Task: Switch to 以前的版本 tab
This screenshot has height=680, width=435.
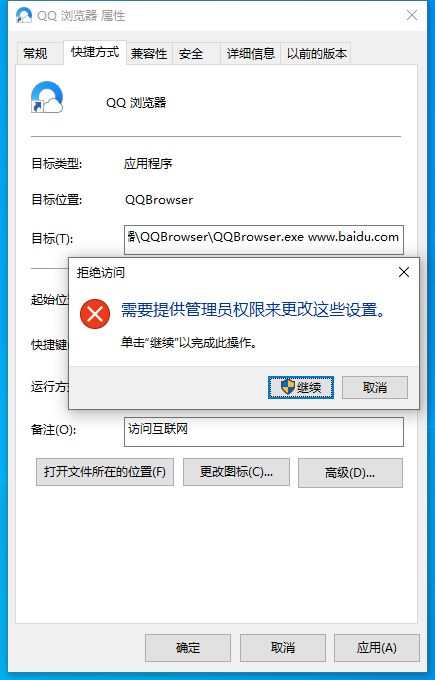Action: tap(316, 53)
